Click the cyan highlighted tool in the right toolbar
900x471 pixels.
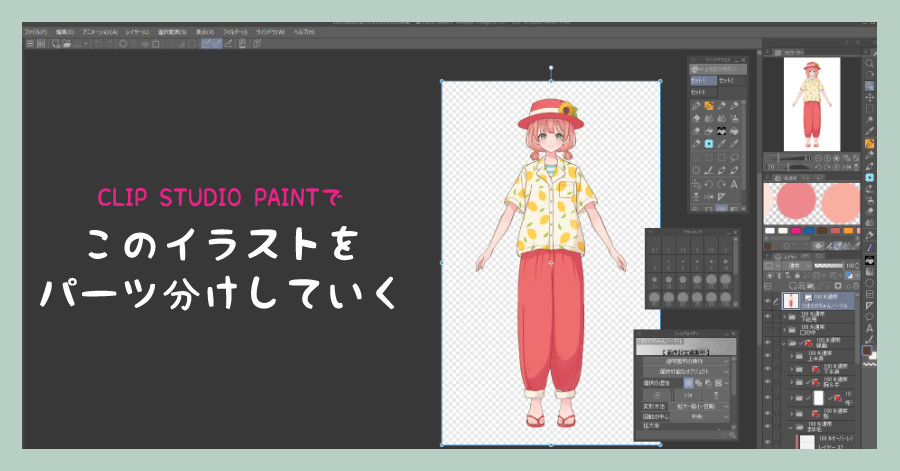coord(869,177)
